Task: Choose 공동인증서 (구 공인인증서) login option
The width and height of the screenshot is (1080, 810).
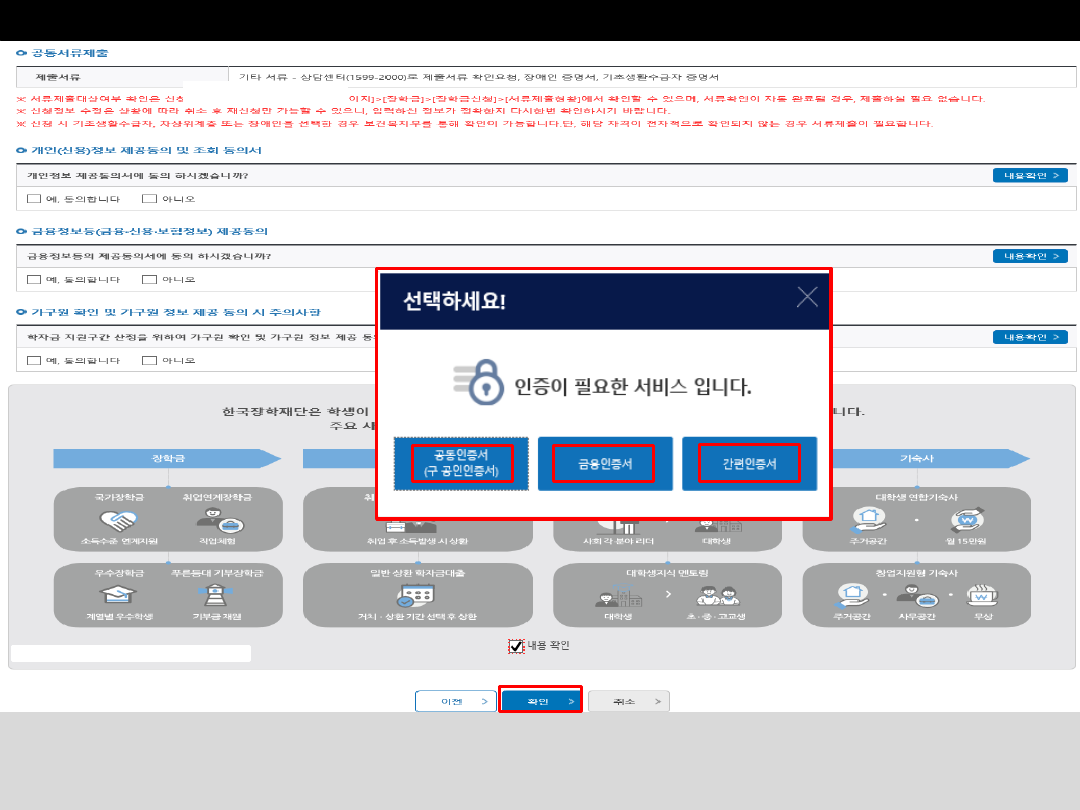Action: click(461, 463)
